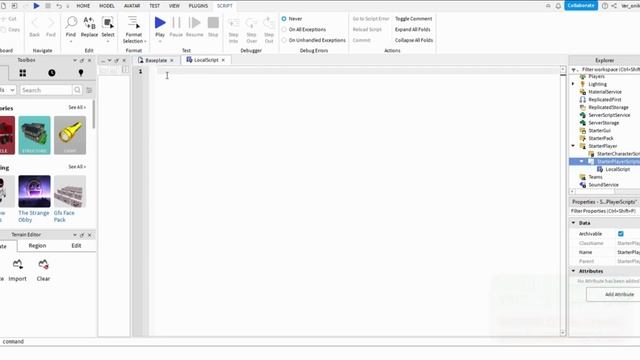Open the Replace tool
640x360 pixels.
click(x=89, y=27)
